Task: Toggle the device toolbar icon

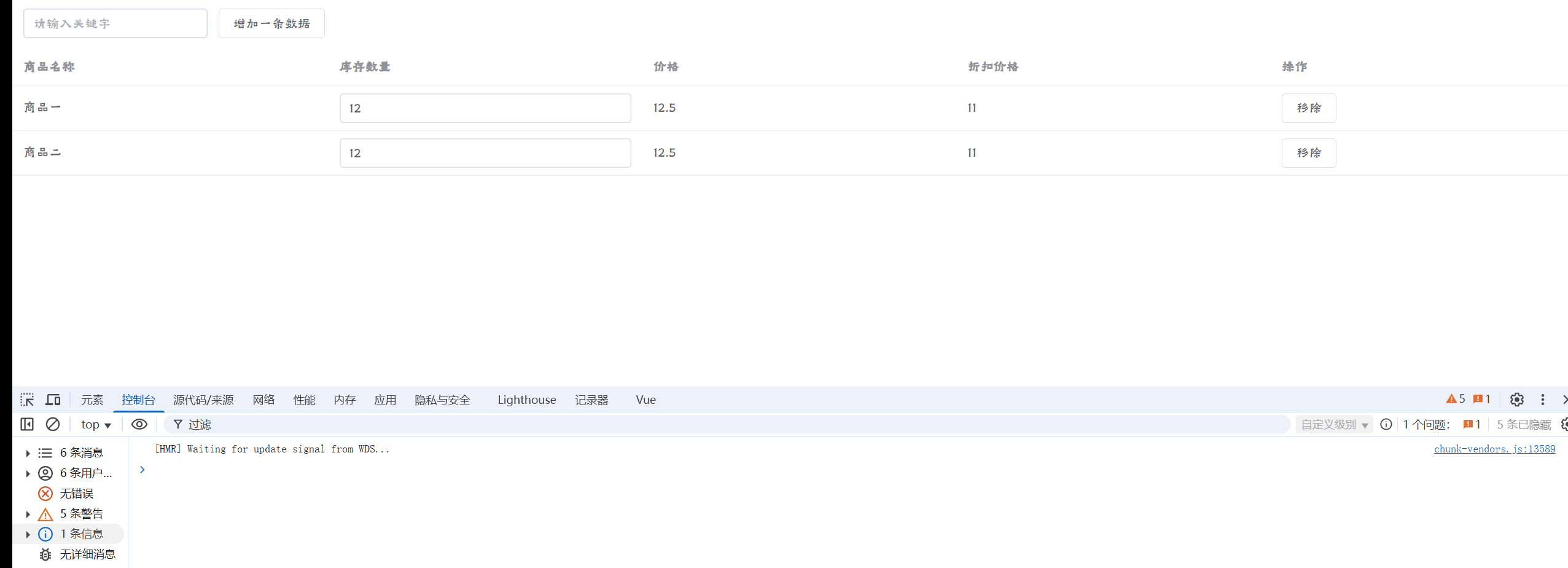Action: [53, 400]
